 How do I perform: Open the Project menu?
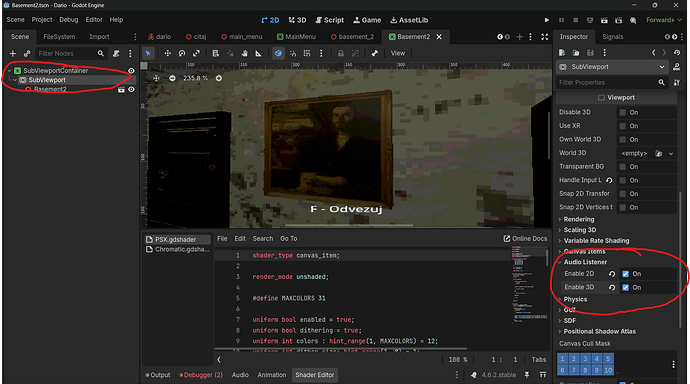coord(42,20)
